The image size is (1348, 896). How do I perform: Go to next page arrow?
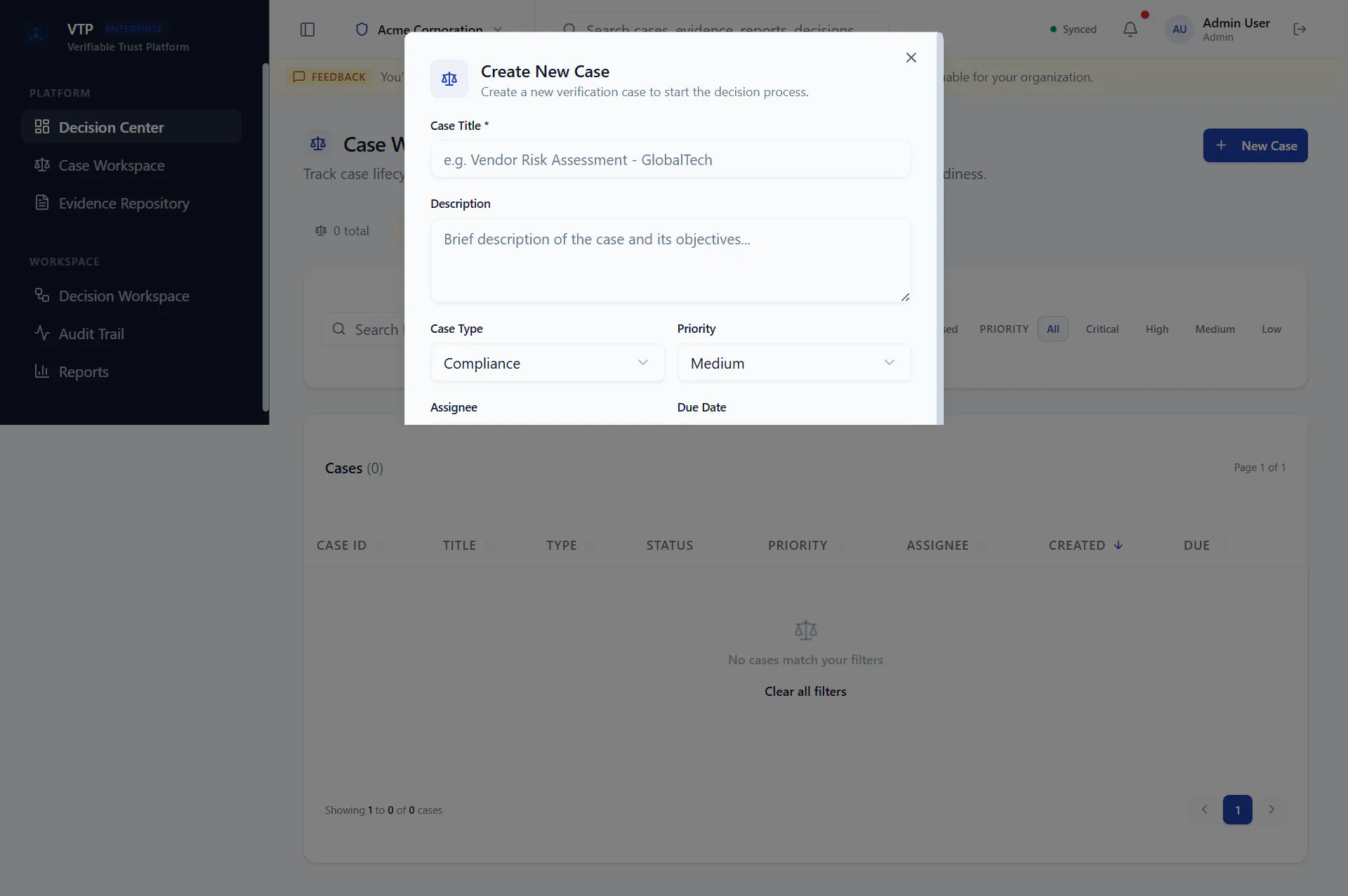pyautogui.click(x=1271, y=810)
